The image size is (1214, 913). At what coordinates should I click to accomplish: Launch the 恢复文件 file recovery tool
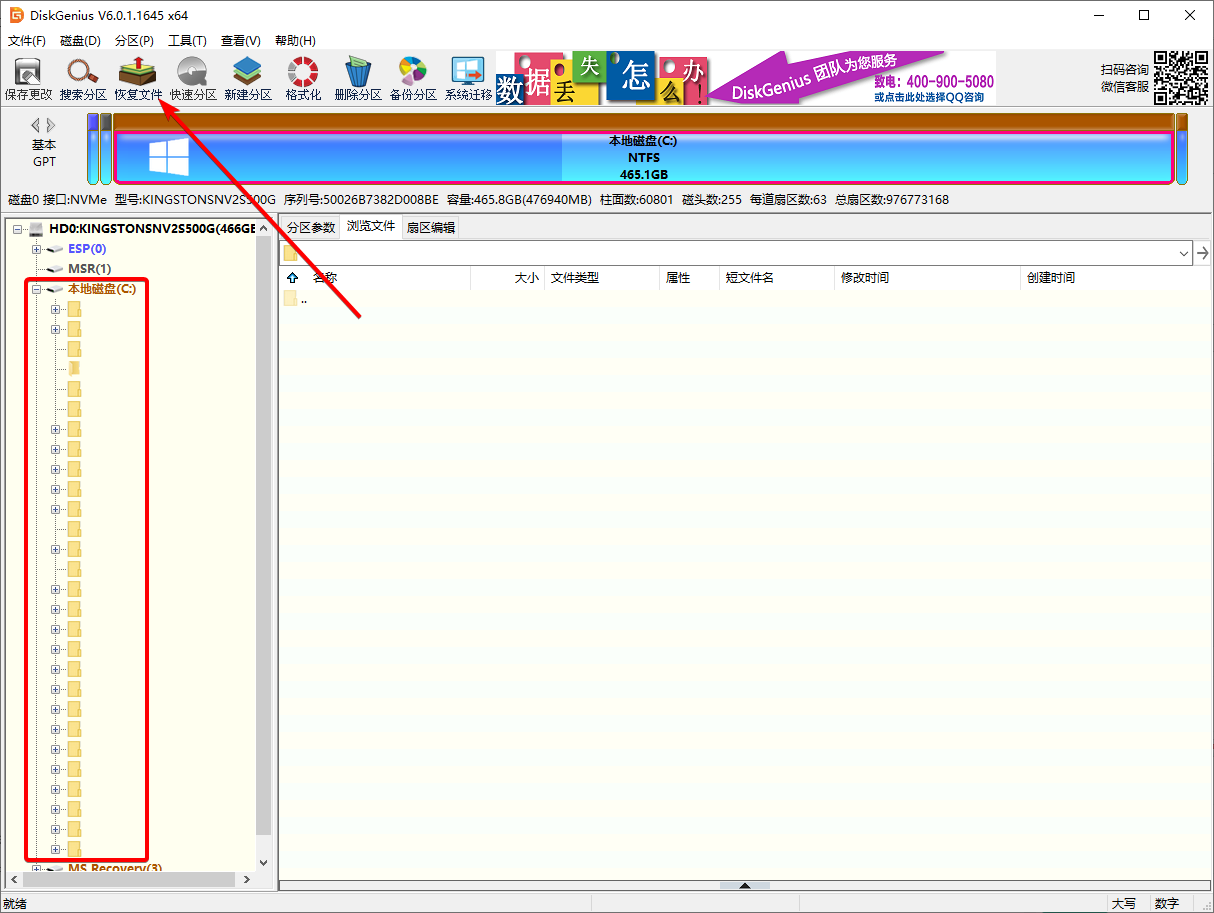click(138, 80)
